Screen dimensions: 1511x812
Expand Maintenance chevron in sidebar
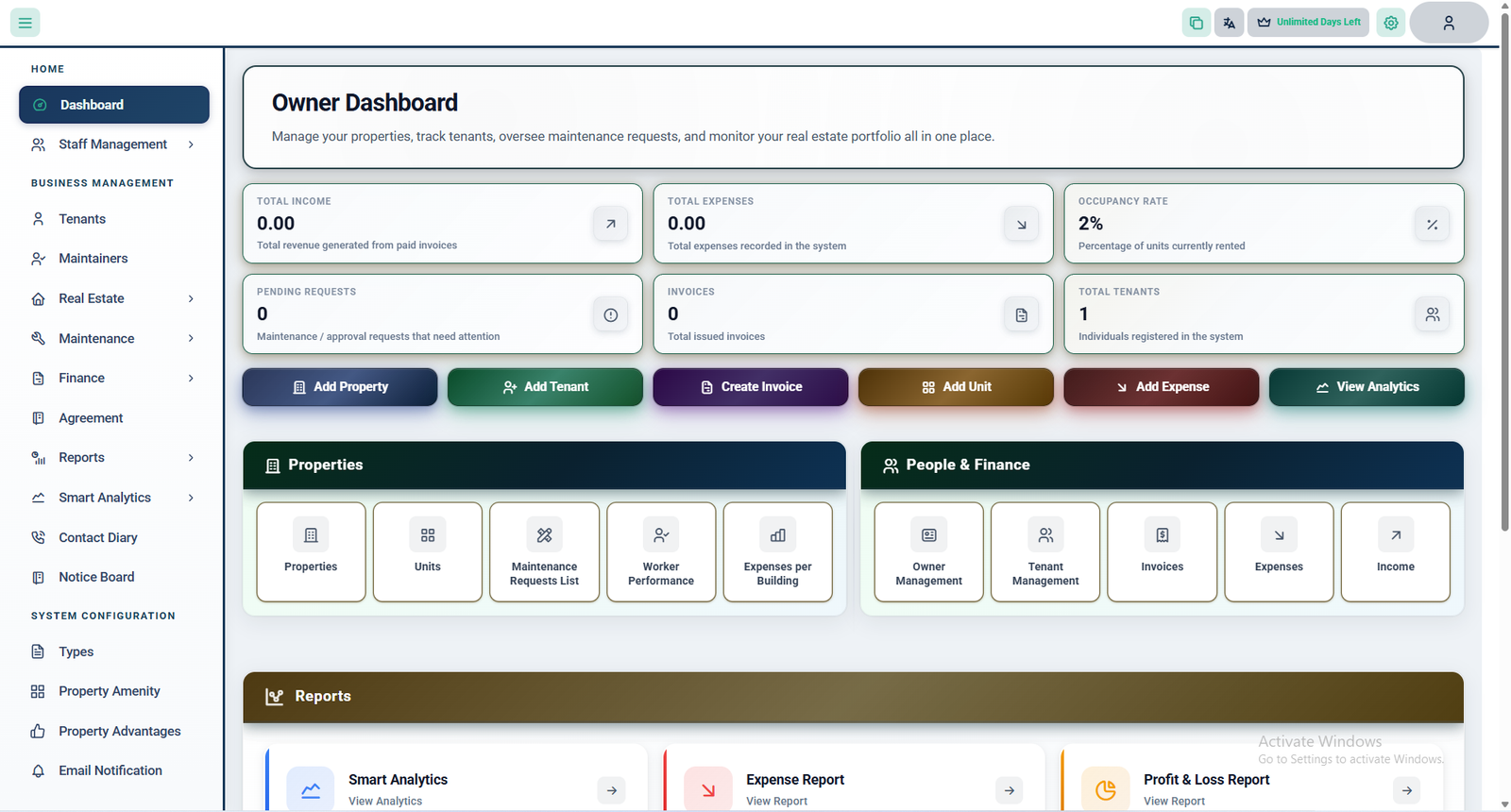[x=191, y=338]
